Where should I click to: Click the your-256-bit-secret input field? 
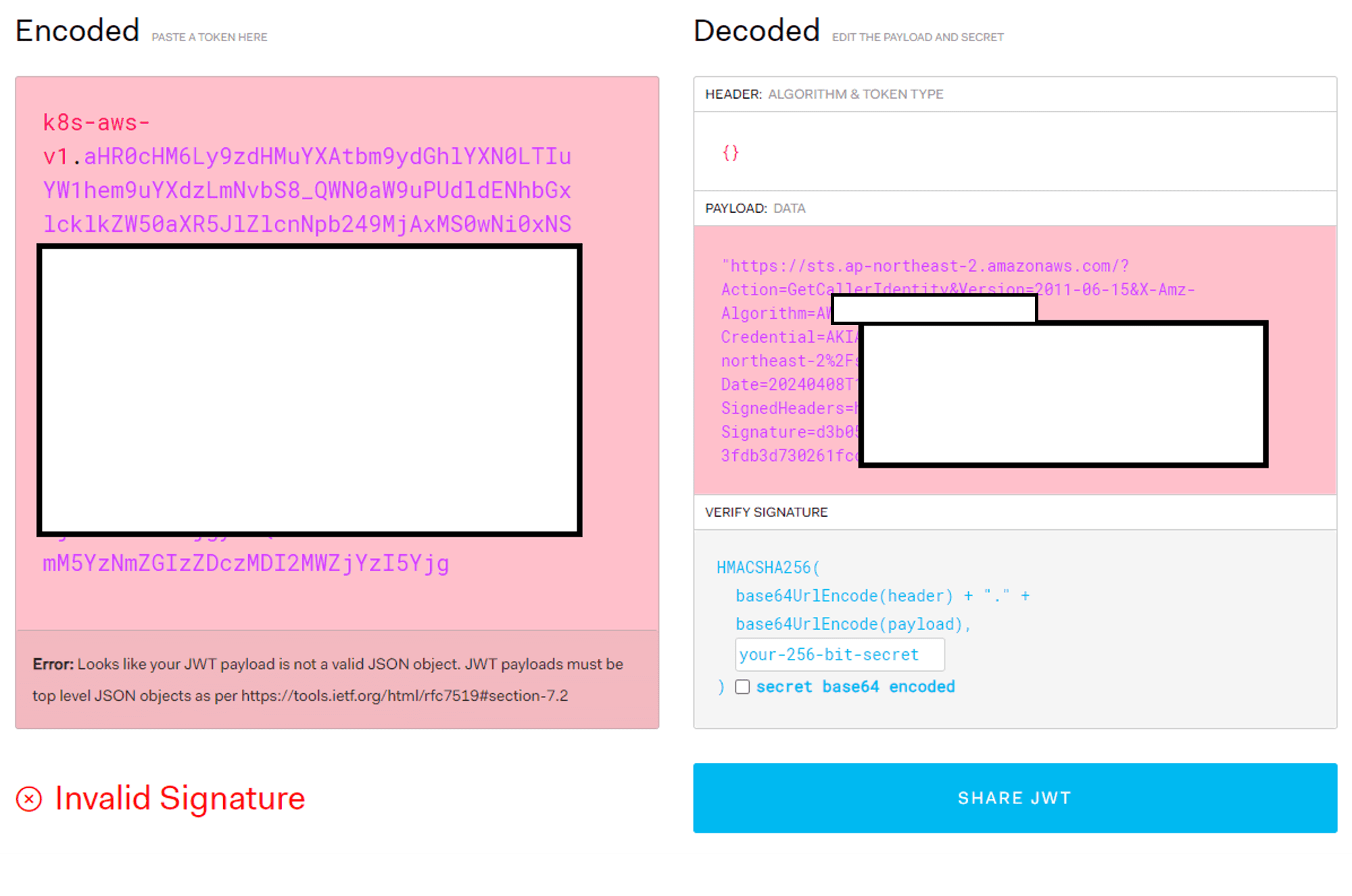tap(839, 654)
